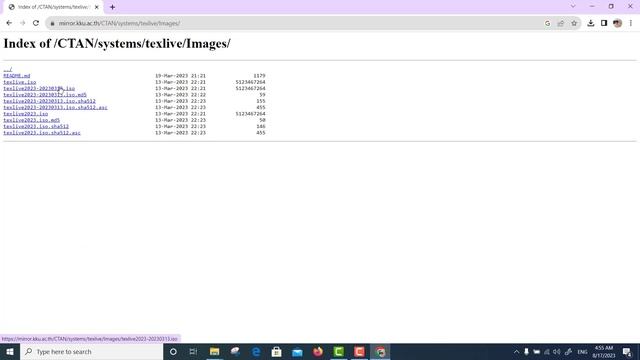Select the Index of /CTAN tab
The height and width of the screenshot is (360, 640).
click(53, 7)
